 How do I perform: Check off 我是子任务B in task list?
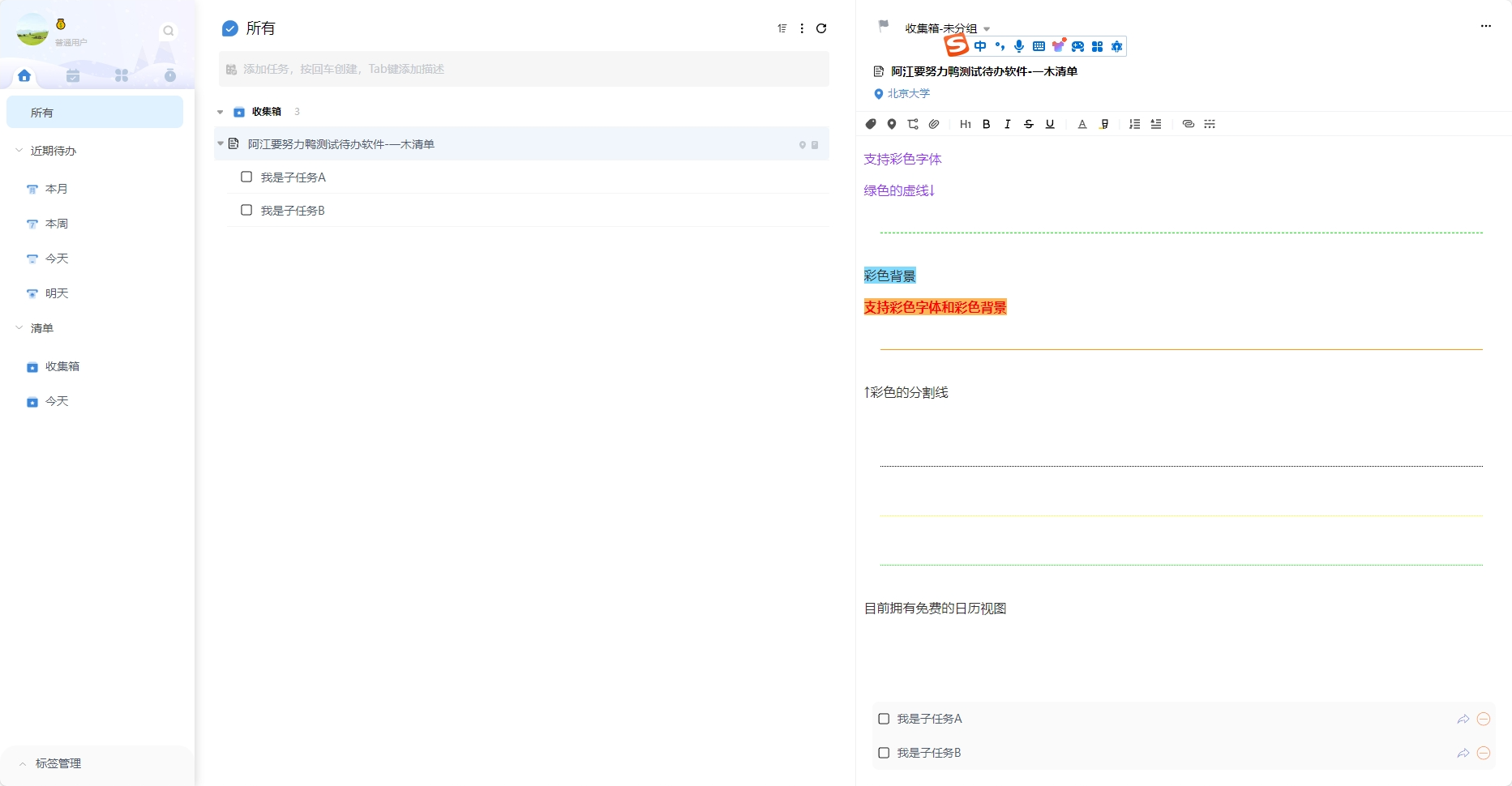[x=246, y=210]
